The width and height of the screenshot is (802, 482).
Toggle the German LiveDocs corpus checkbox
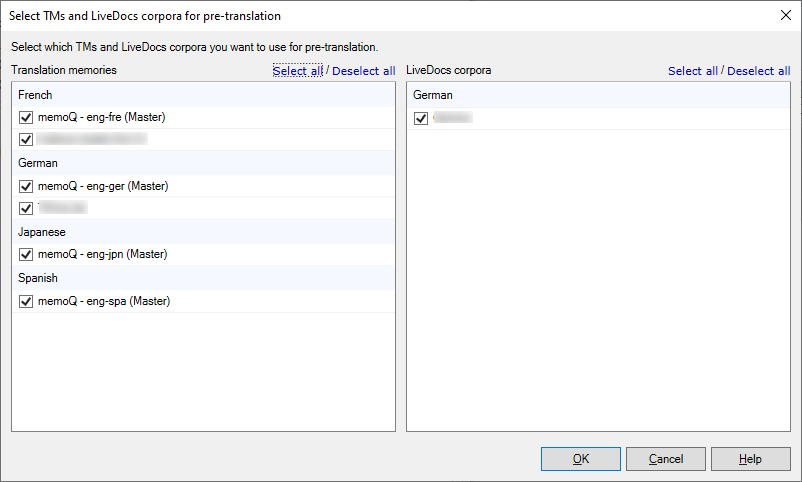point(421,118)
